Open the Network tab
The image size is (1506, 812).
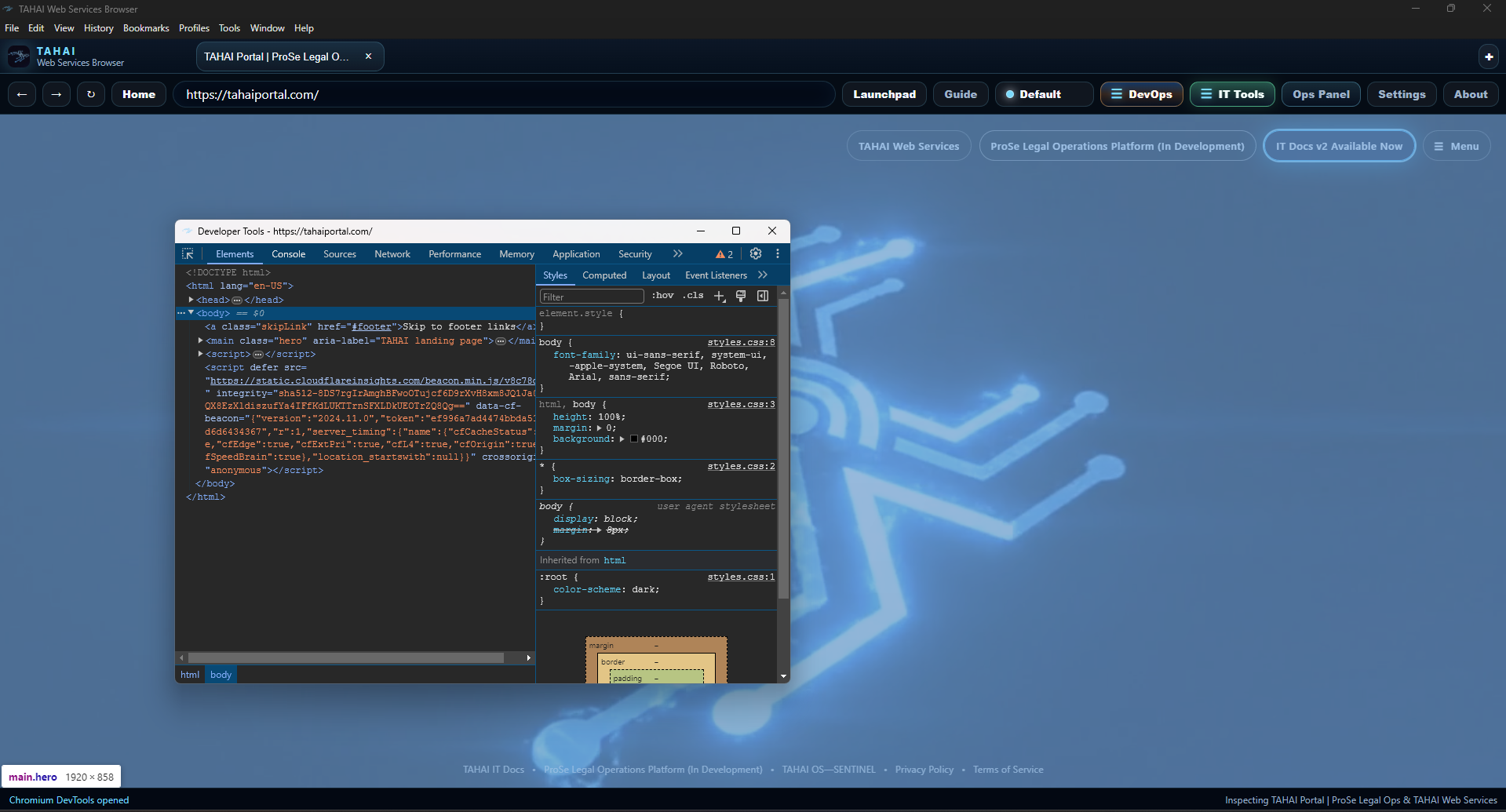tap(392, 254)
